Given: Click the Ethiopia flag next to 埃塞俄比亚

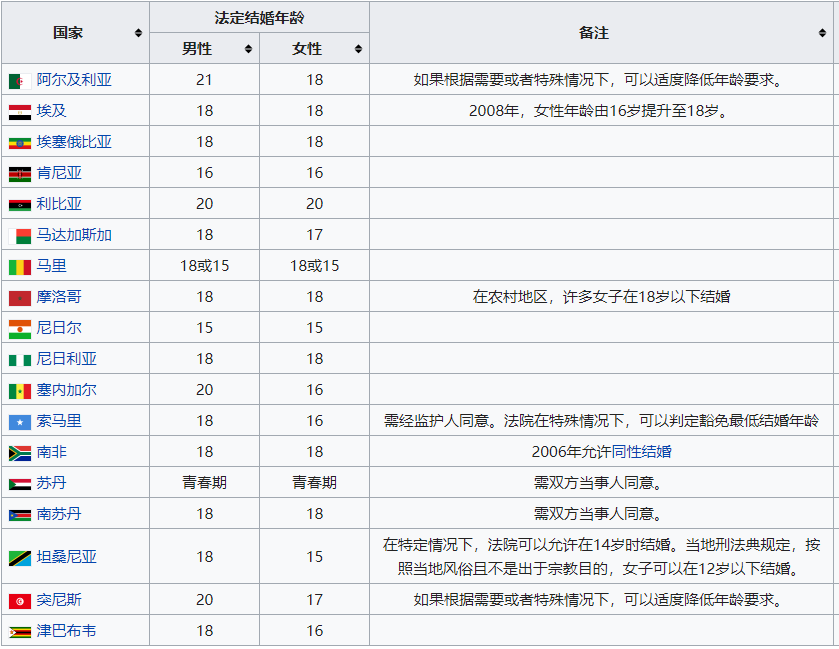Looking at the screenshot, I should 20,143.
